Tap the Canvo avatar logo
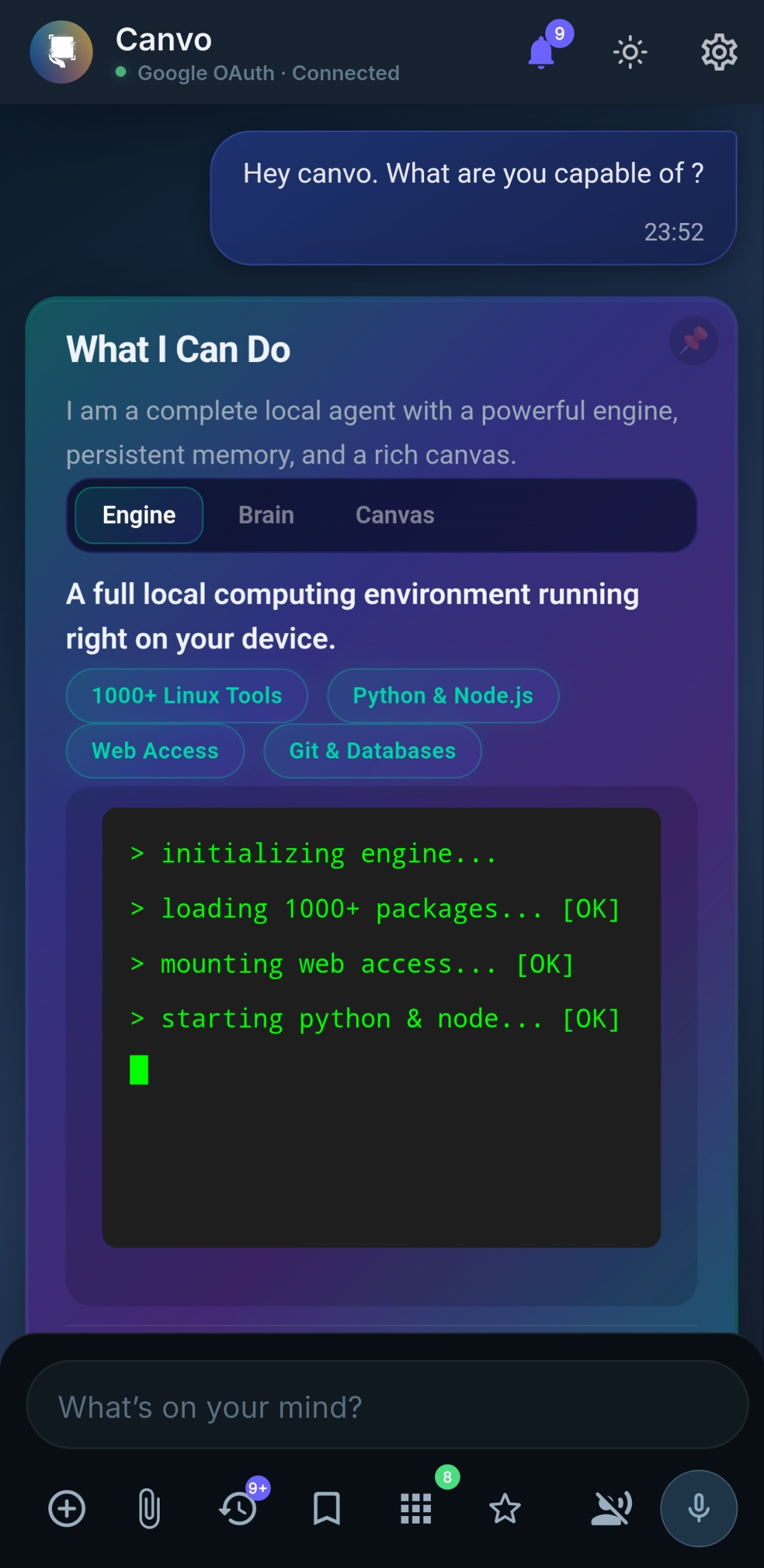This screenshot has height=1568, width=764. (x=61, y=52)
